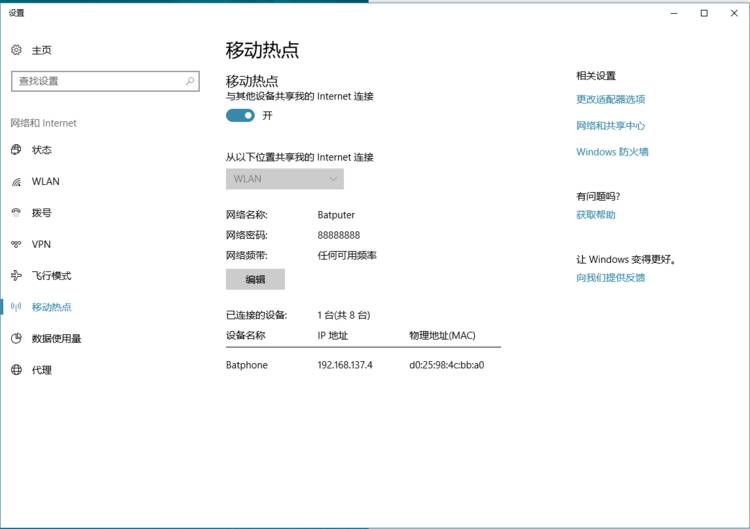Screen dimensions: 750x529
Task: Click the network name Batputer
Action: pyautogui.click(x=336, y=215)
